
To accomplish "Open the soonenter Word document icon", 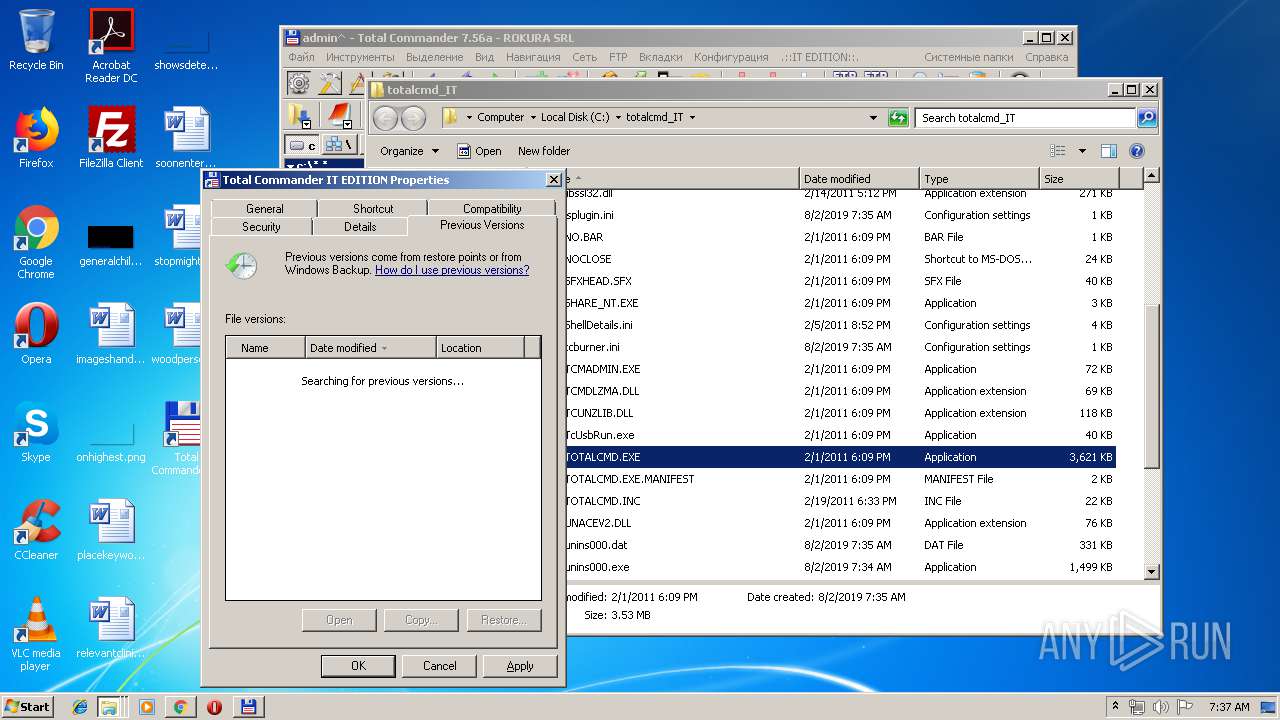I will click(x=186, y=138).
